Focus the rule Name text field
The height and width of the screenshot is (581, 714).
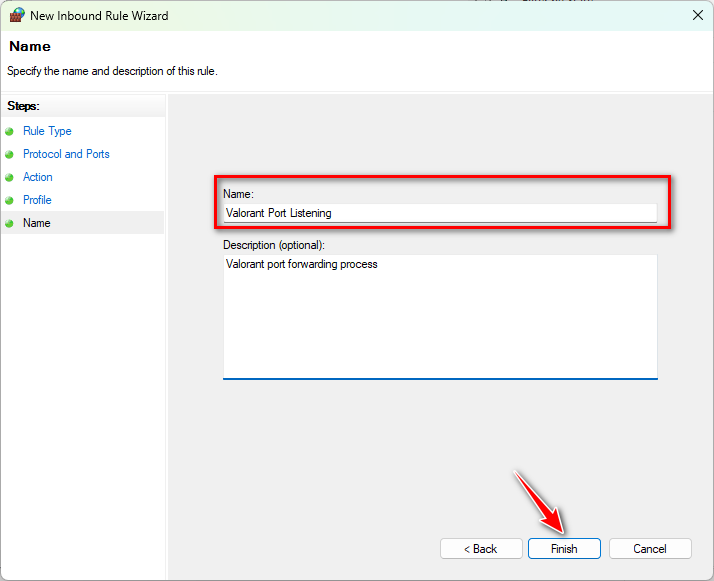click(x=440, y=213)
